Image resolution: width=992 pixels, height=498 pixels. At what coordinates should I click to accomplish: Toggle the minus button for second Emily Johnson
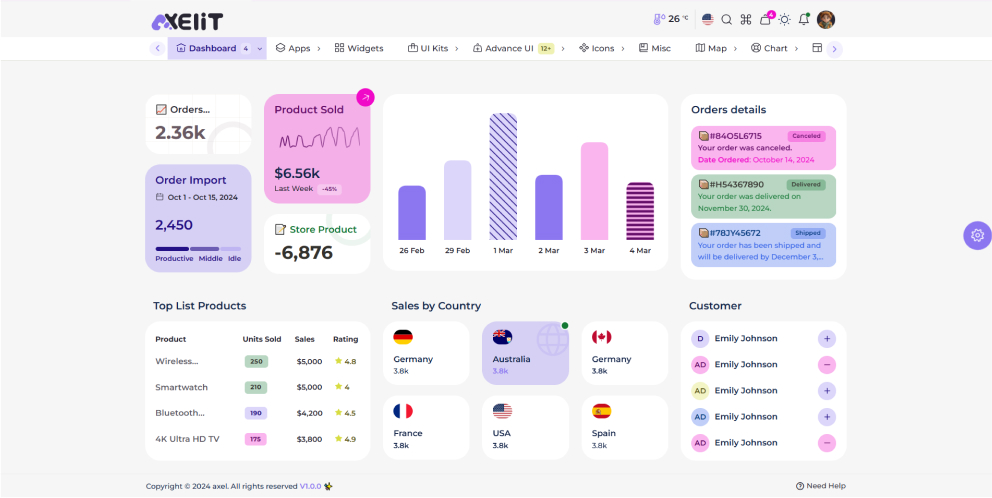[x=827, y=365]
